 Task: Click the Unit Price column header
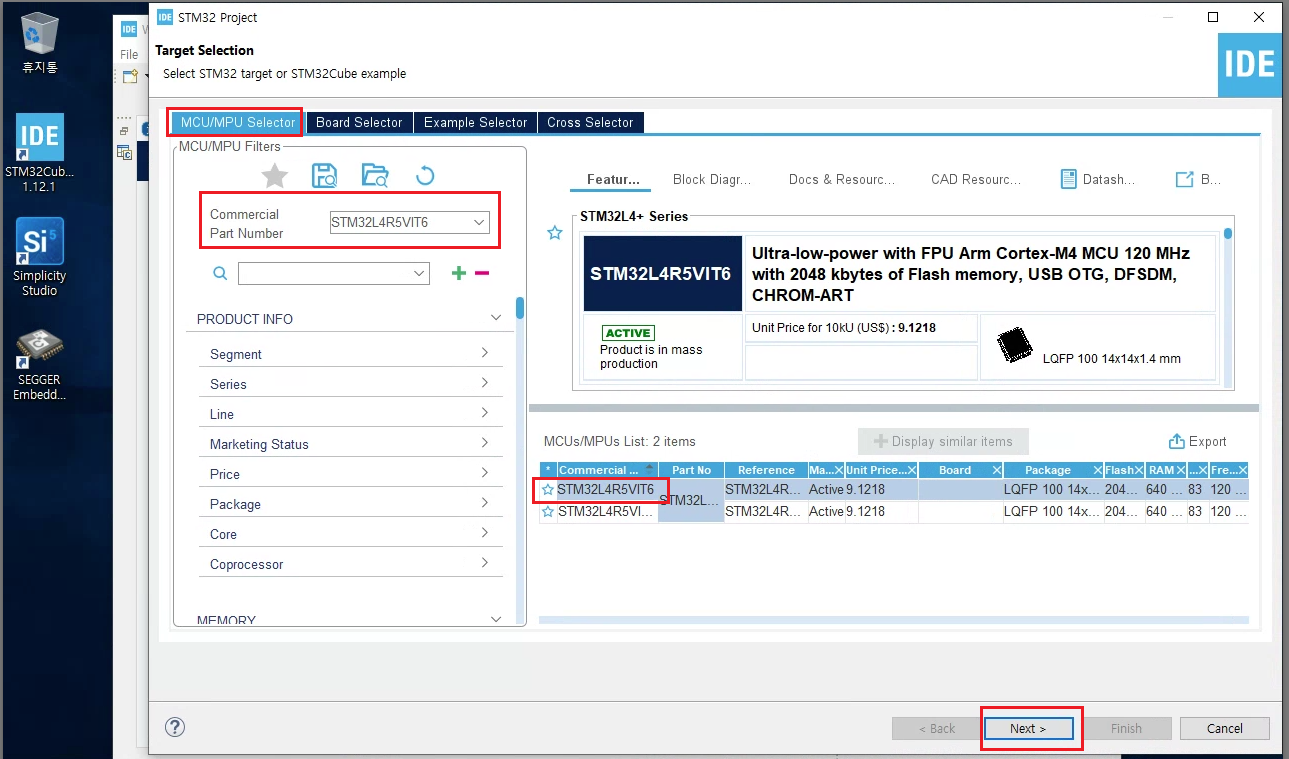click(x=879, y=470)
